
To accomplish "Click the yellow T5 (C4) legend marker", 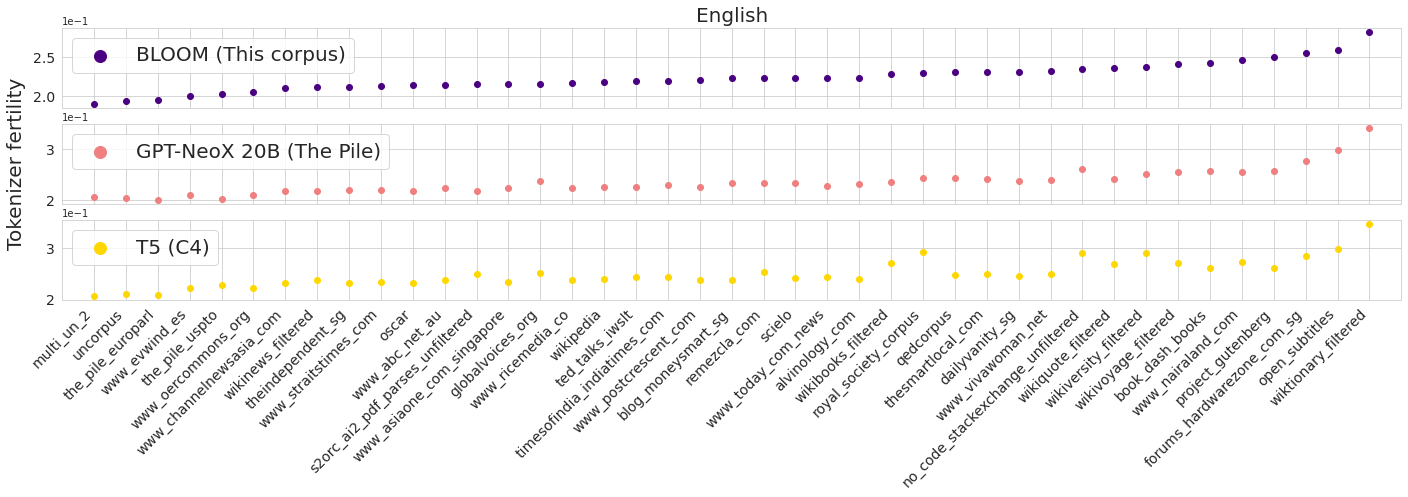I will [x=100, y=248].
